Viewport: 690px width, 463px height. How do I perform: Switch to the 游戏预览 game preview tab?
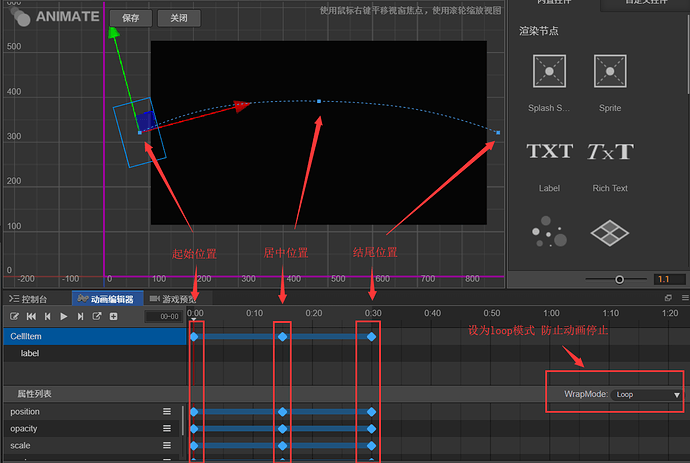pyautogui.click(x=173, y=299)
